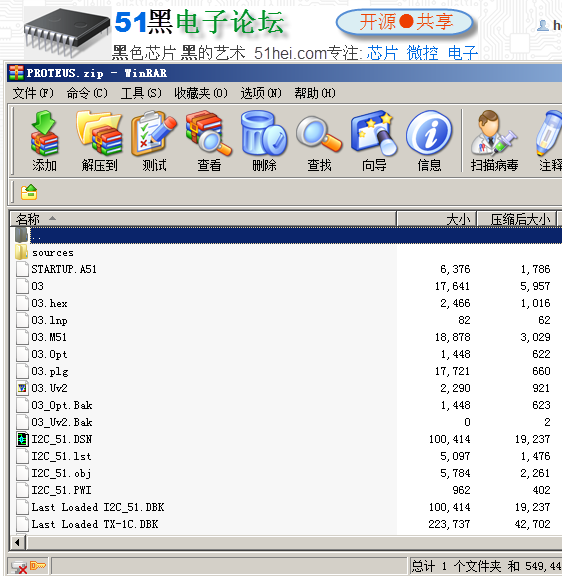
Task: Open the File (文件) menu
Action: point(33,93)
